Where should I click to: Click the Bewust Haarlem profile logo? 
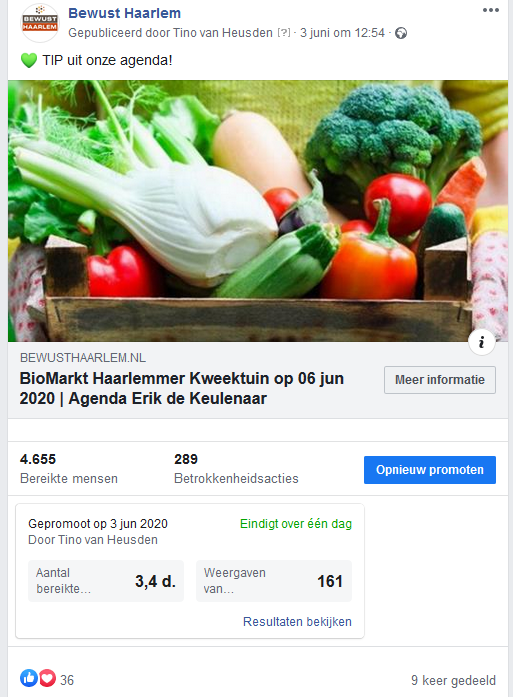tap(40, 23)
